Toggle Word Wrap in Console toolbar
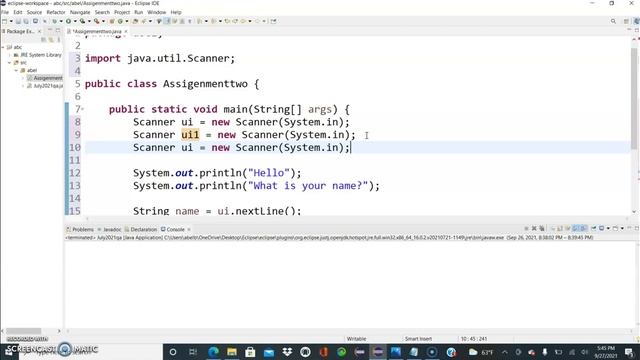 (568, 229)
